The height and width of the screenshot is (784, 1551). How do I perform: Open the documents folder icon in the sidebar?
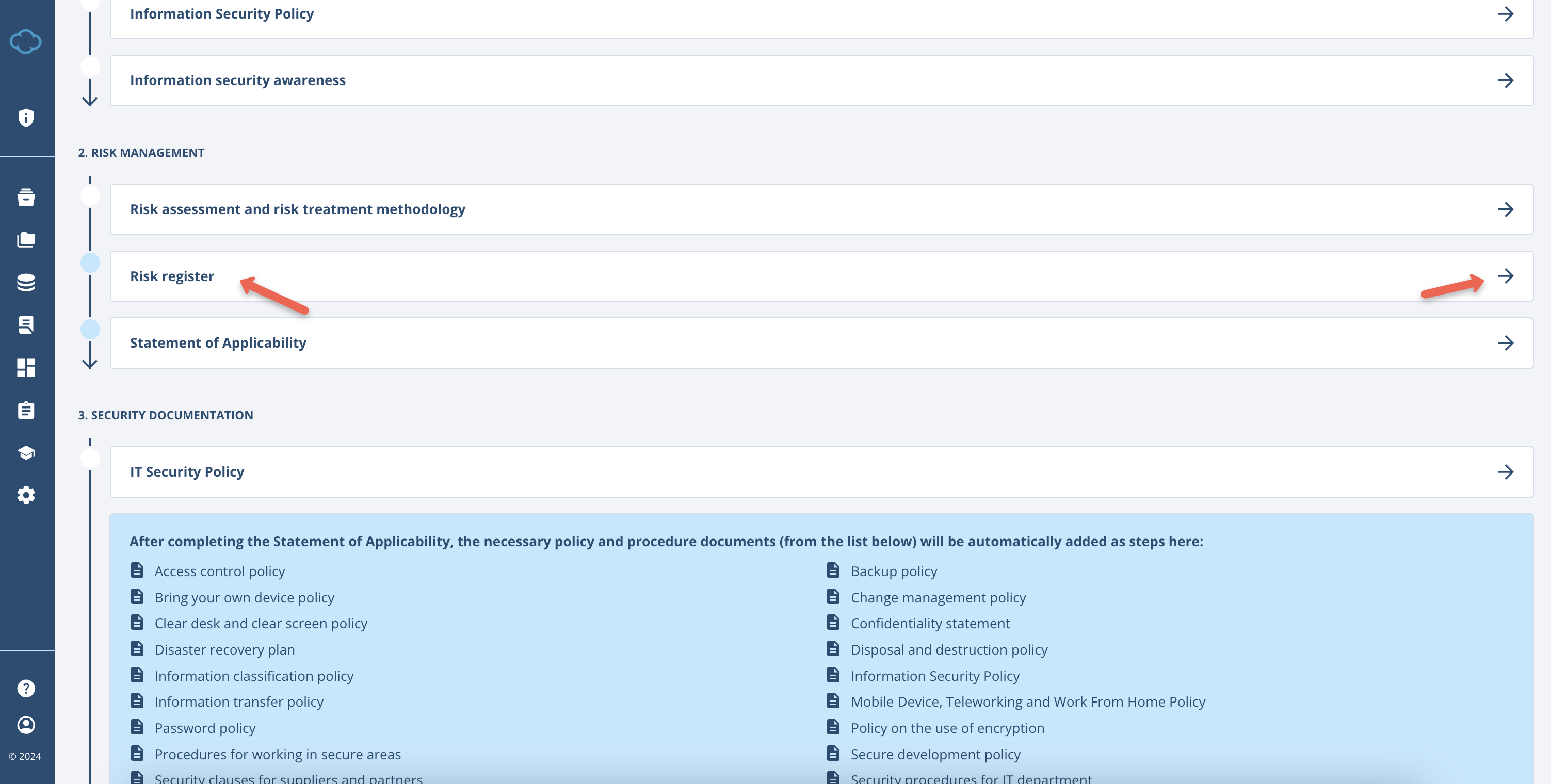coord(26,239)
